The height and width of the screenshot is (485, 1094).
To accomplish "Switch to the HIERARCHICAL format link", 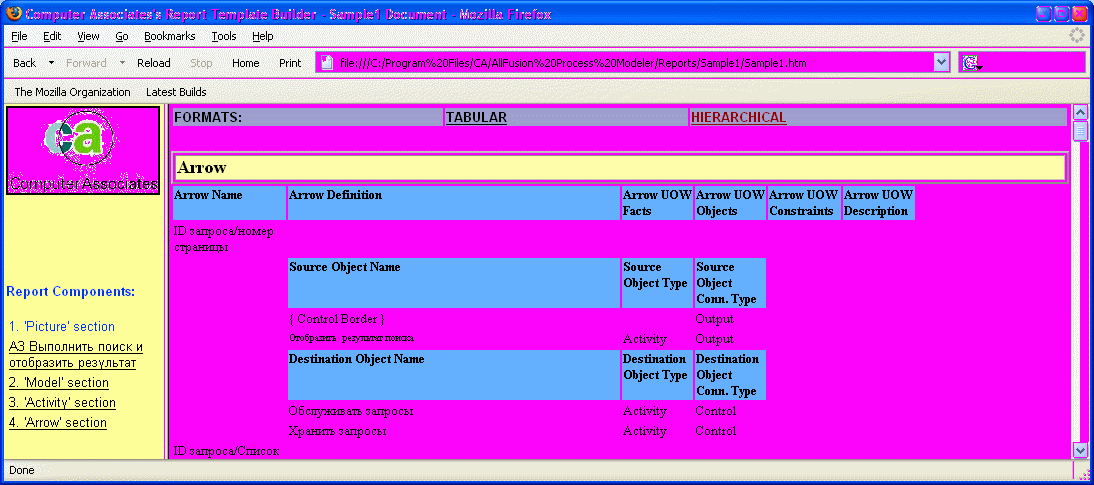I will [739, 117].
